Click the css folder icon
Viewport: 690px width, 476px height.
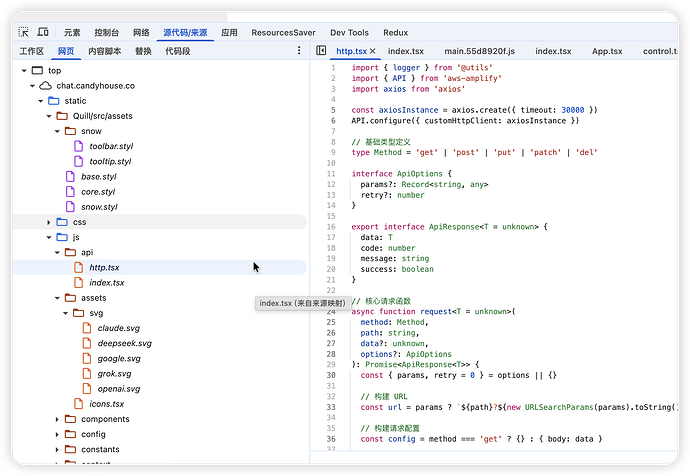click(62, 222)
